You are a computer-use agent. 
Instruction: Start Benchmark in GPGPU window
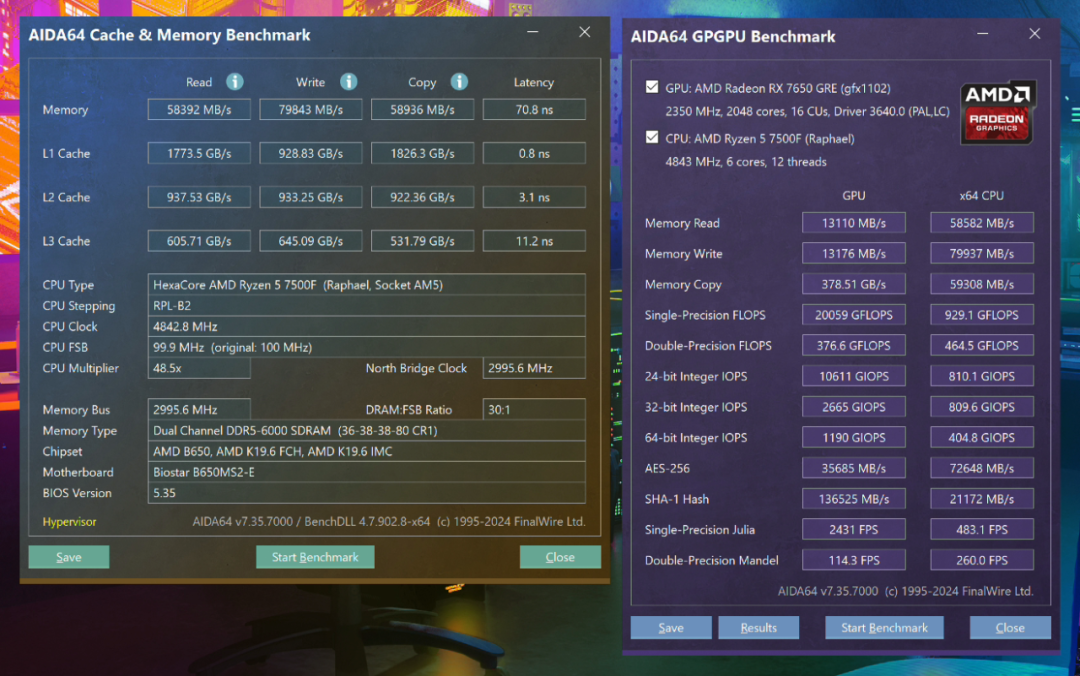[x=884, y=628]
